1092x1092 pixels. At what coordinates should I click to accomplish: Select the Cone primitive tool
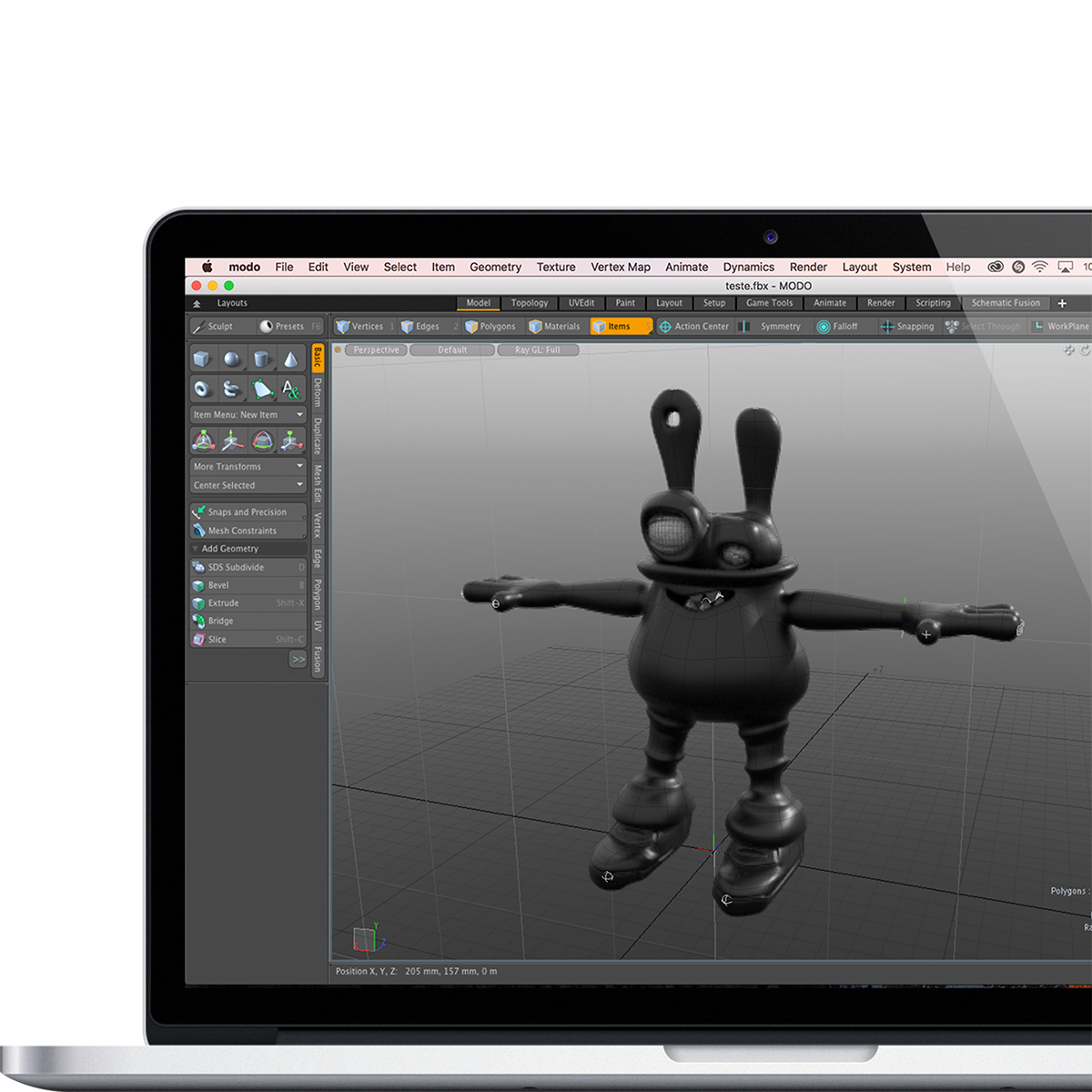click(x=291, y=359)
